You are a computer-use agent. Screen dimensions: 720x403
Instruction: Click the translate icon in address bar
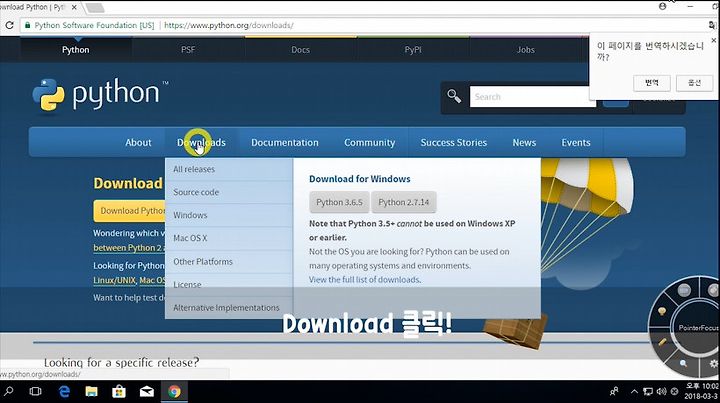tap(712, 25)
